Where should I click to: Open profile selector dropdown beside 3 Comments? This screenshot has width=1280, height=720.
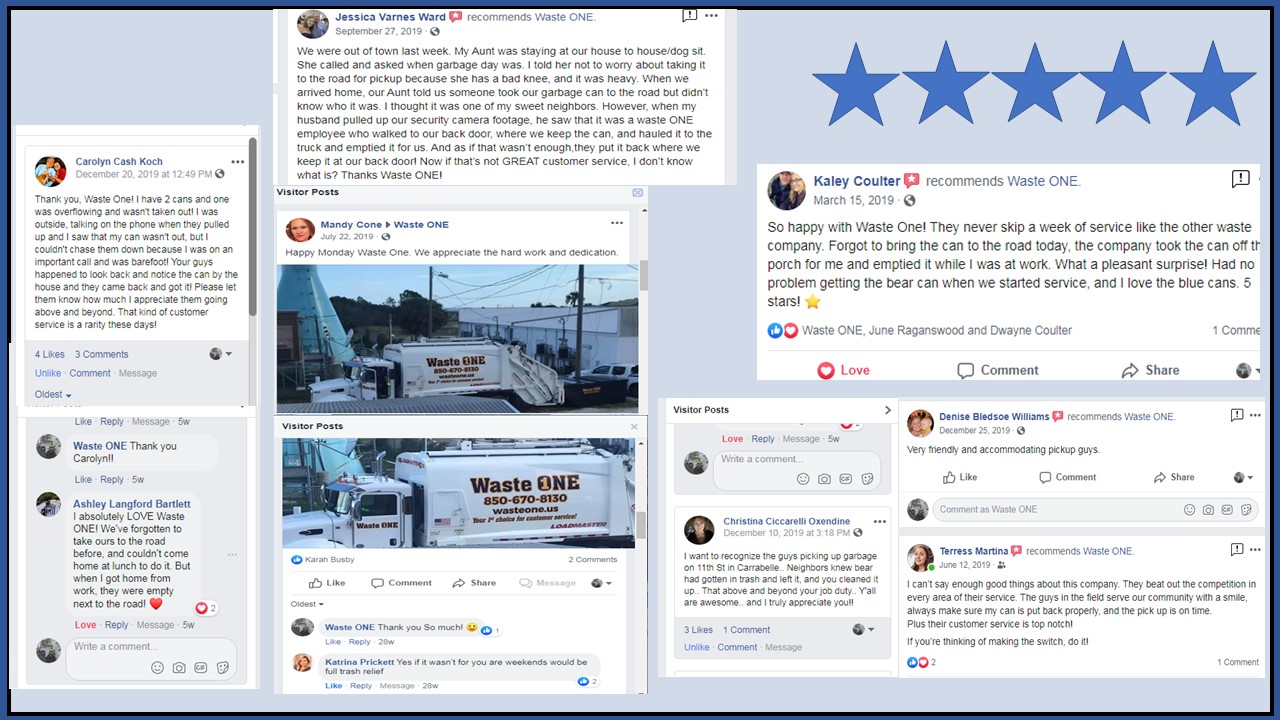click(220, 354)
